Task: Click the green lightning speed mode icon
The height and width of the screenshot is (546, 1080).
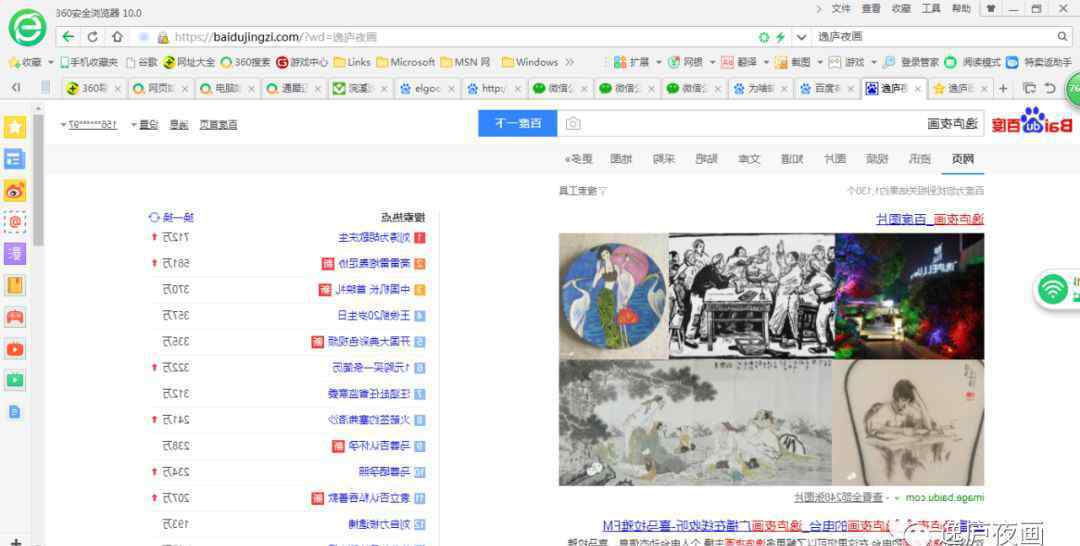Action: coord(780,37)
